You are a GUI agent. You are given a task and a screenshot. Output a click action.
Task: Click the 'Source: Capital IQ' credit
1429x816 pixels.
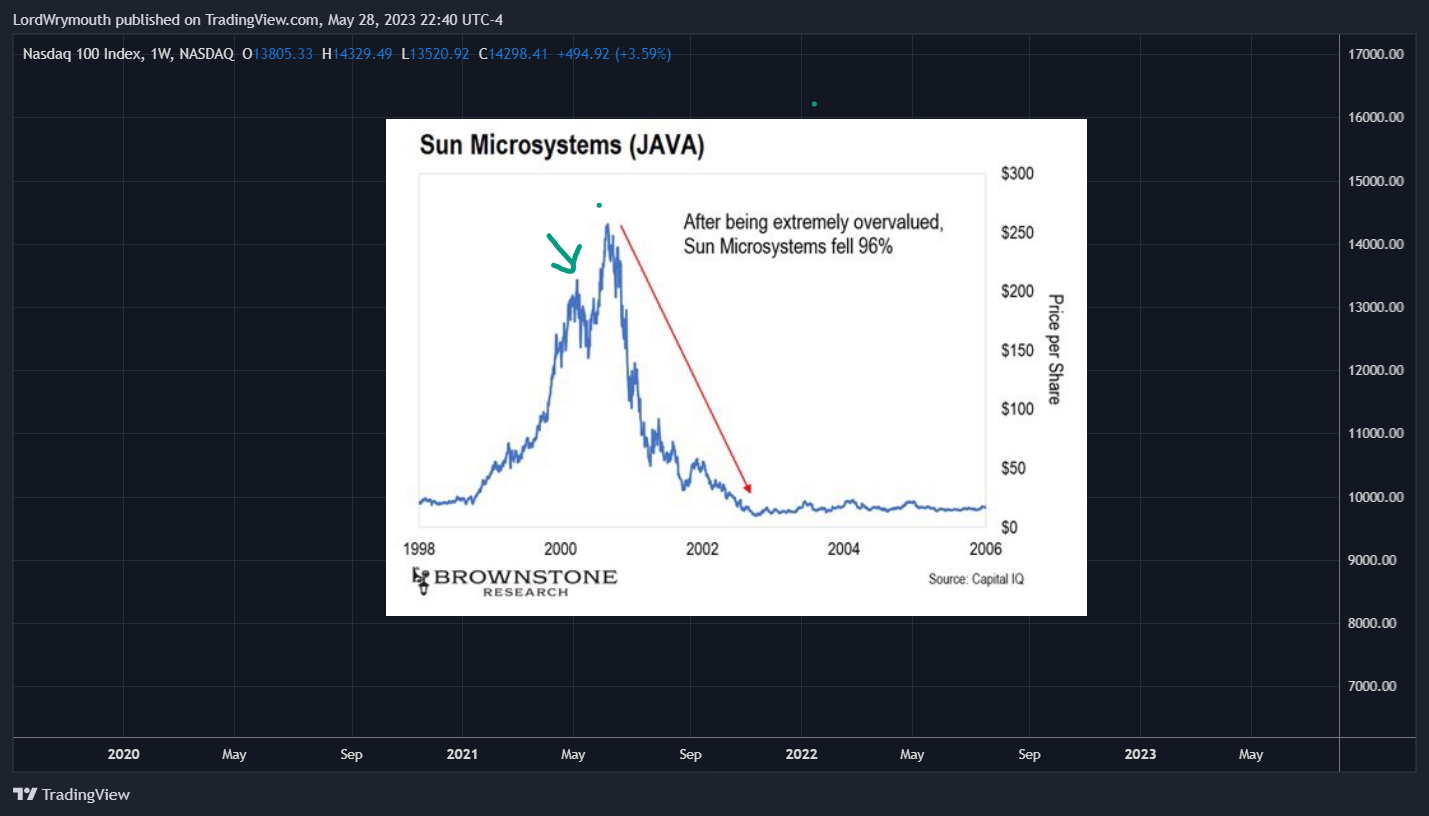(x=976, y=579)
